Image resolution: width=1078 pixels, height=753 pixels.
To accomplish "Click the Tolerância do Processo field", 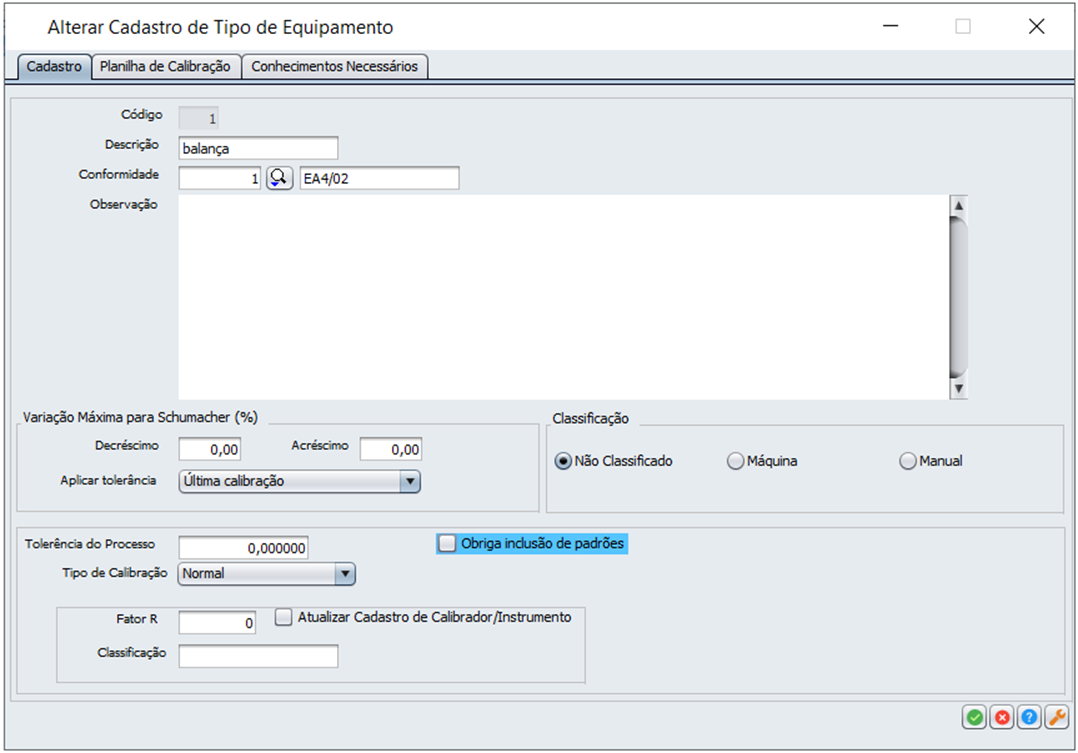I will [243, 548].
